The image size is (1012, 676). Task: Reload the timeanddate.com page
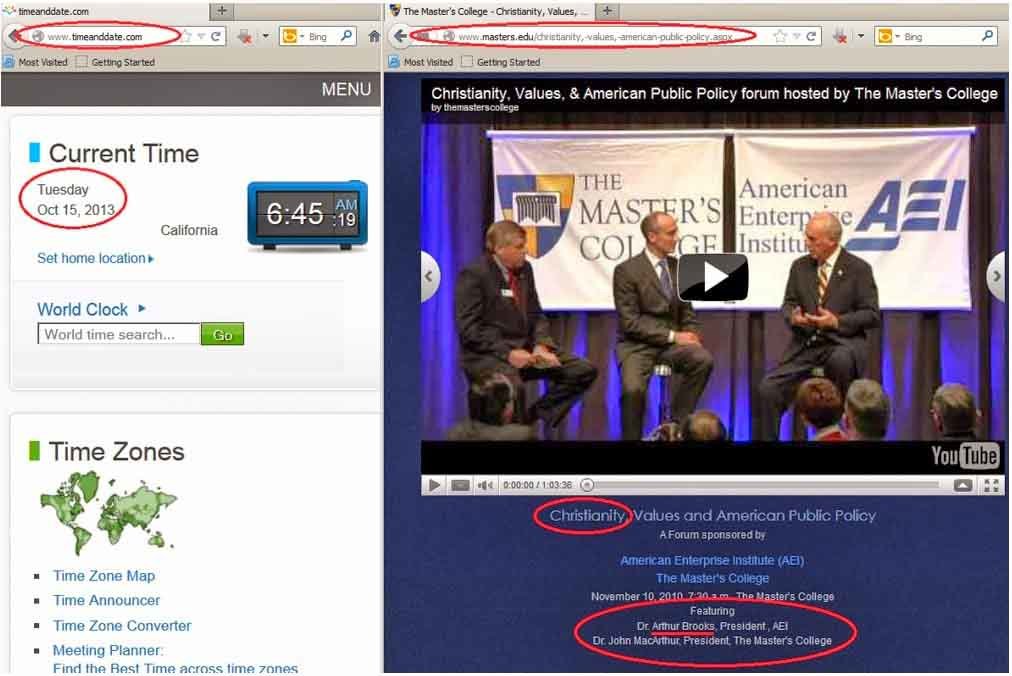pyautogui.click(x=216, y=37)
